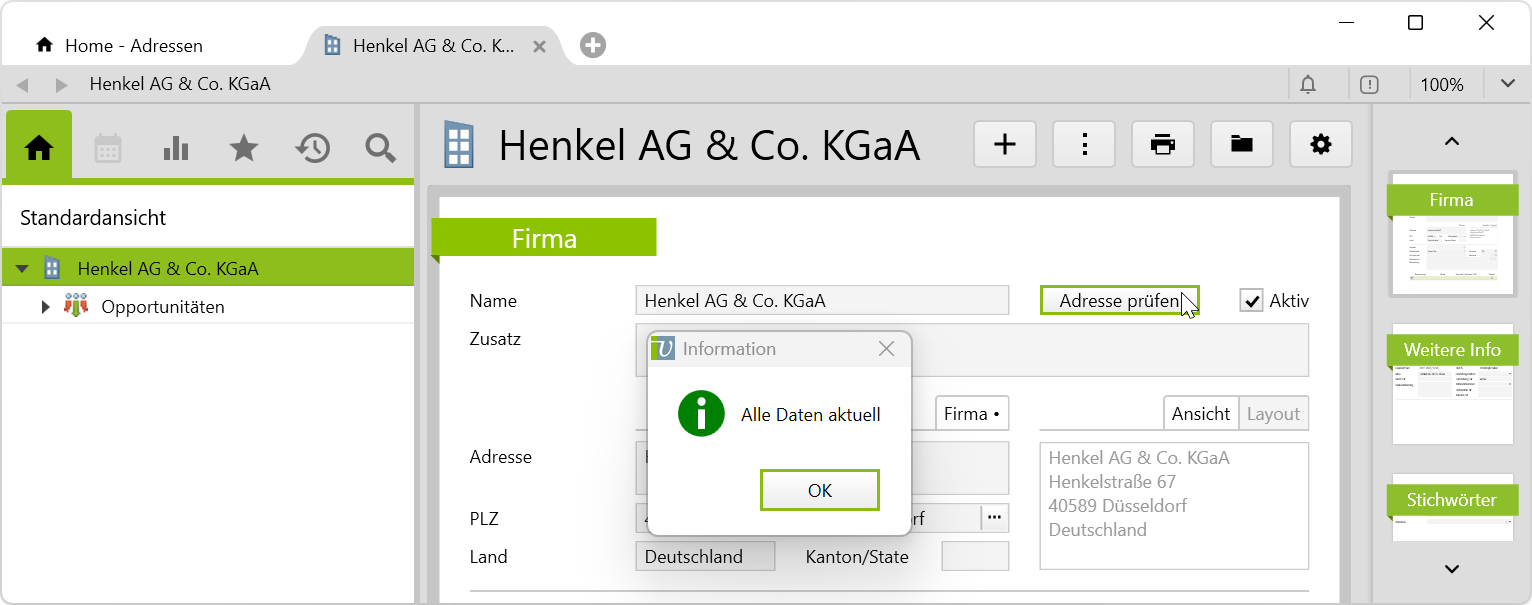The image size is (1532, 605).
Task: Collapse the Henkel AG & Co. KGaA node
Action: [x=22, y=269]
